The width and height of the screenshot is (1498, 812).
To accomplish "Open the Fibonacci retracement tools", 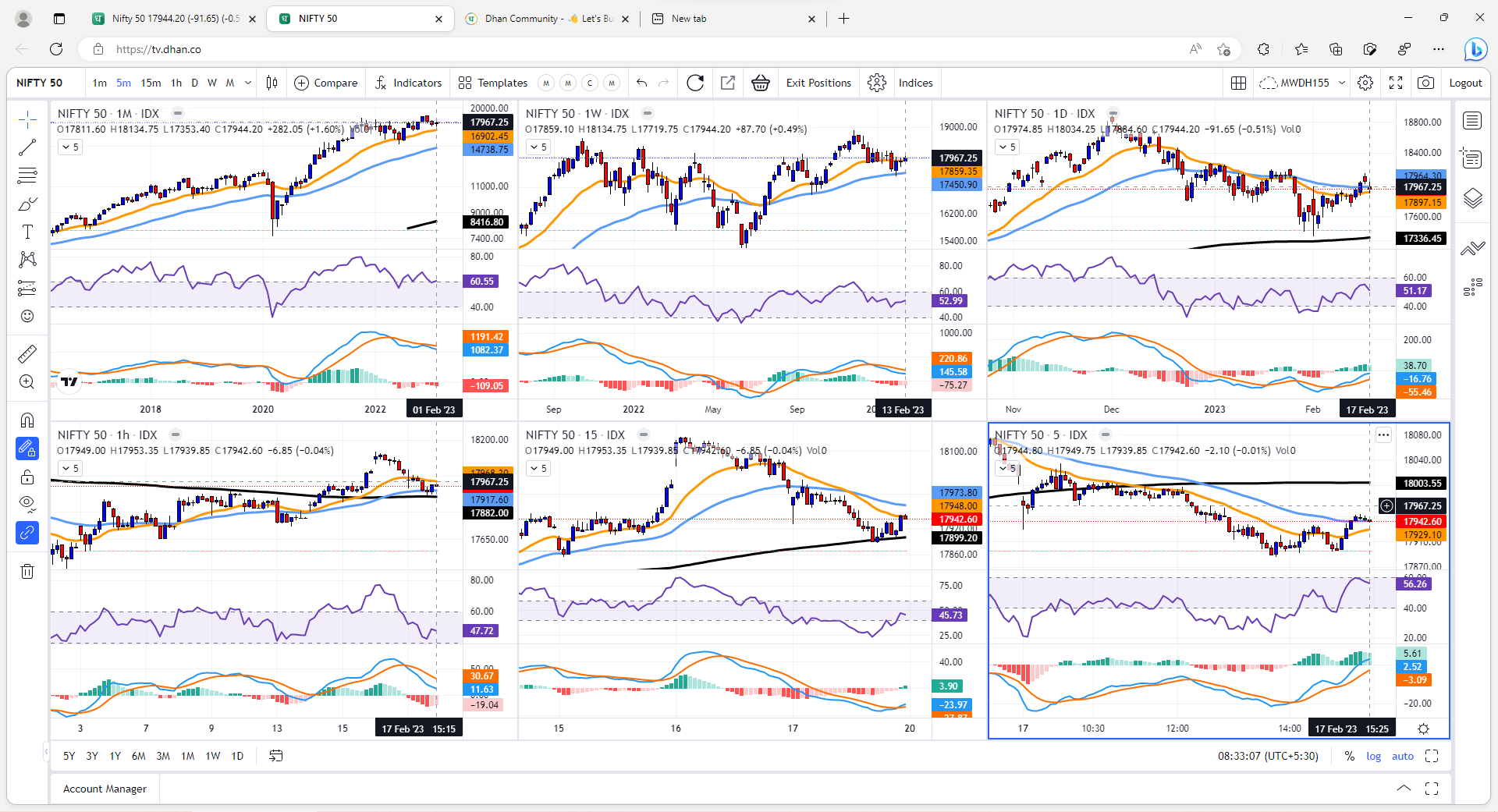I will 27,176.
